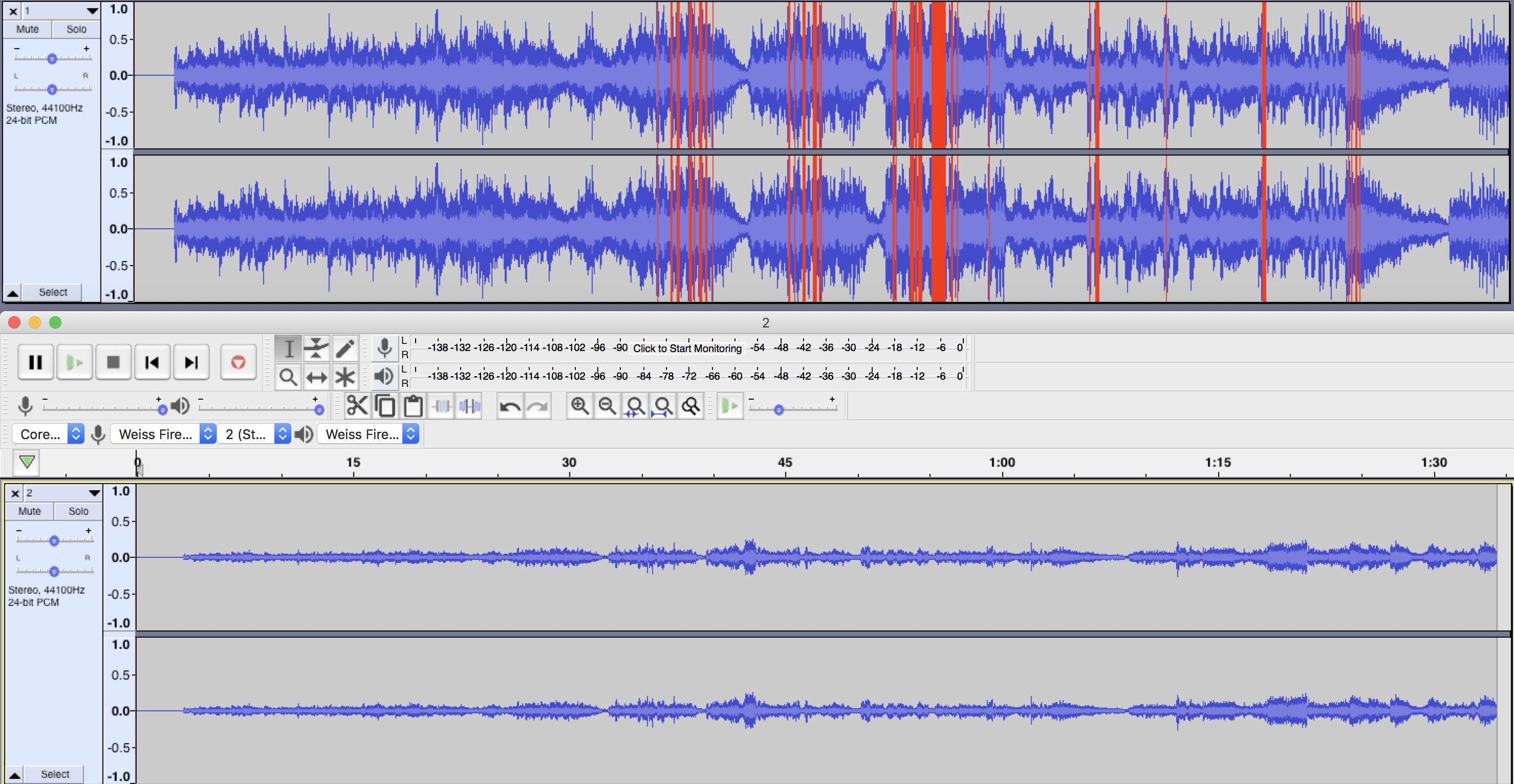The height and width of the screenshot is (784, 1514).
Task: Click Select button on track 2
Action: 55,774
